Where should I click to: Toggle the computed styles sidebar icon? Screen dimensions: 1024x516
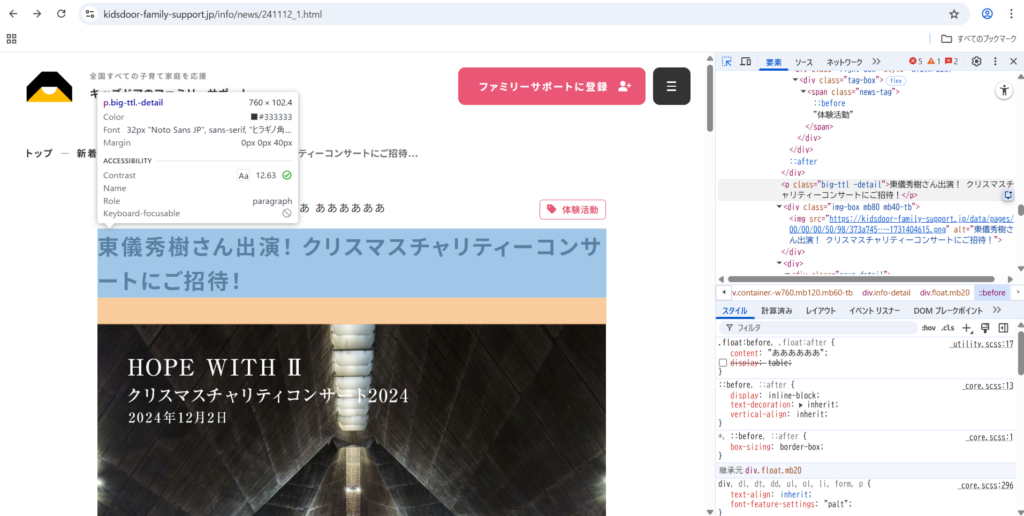[x=1002, y=328]
